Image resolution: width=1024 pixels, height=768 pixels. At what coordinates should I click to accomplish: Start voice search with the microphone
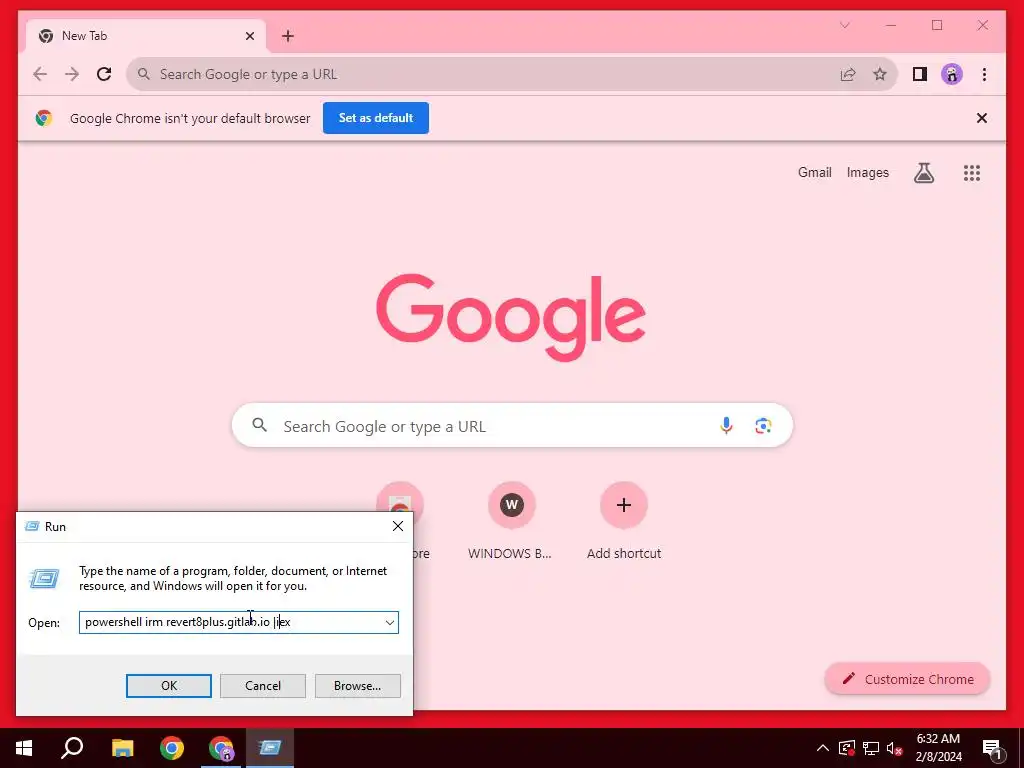pos(726,426)
